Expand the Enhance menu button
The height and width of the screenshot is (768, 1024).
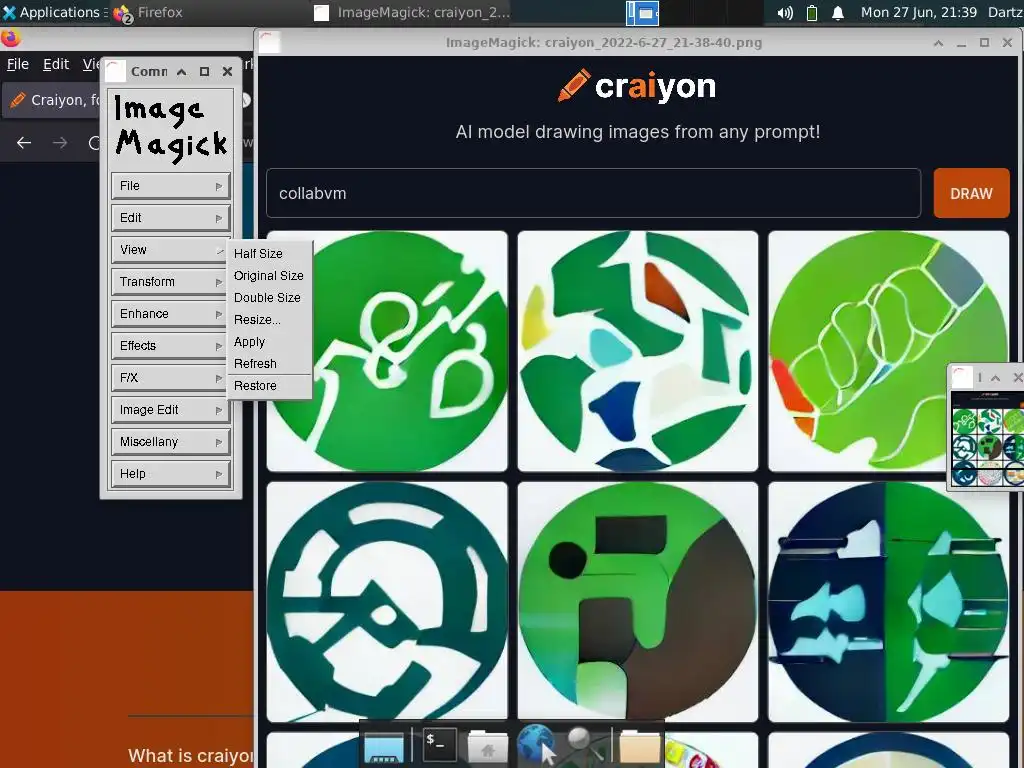[170, 313]
